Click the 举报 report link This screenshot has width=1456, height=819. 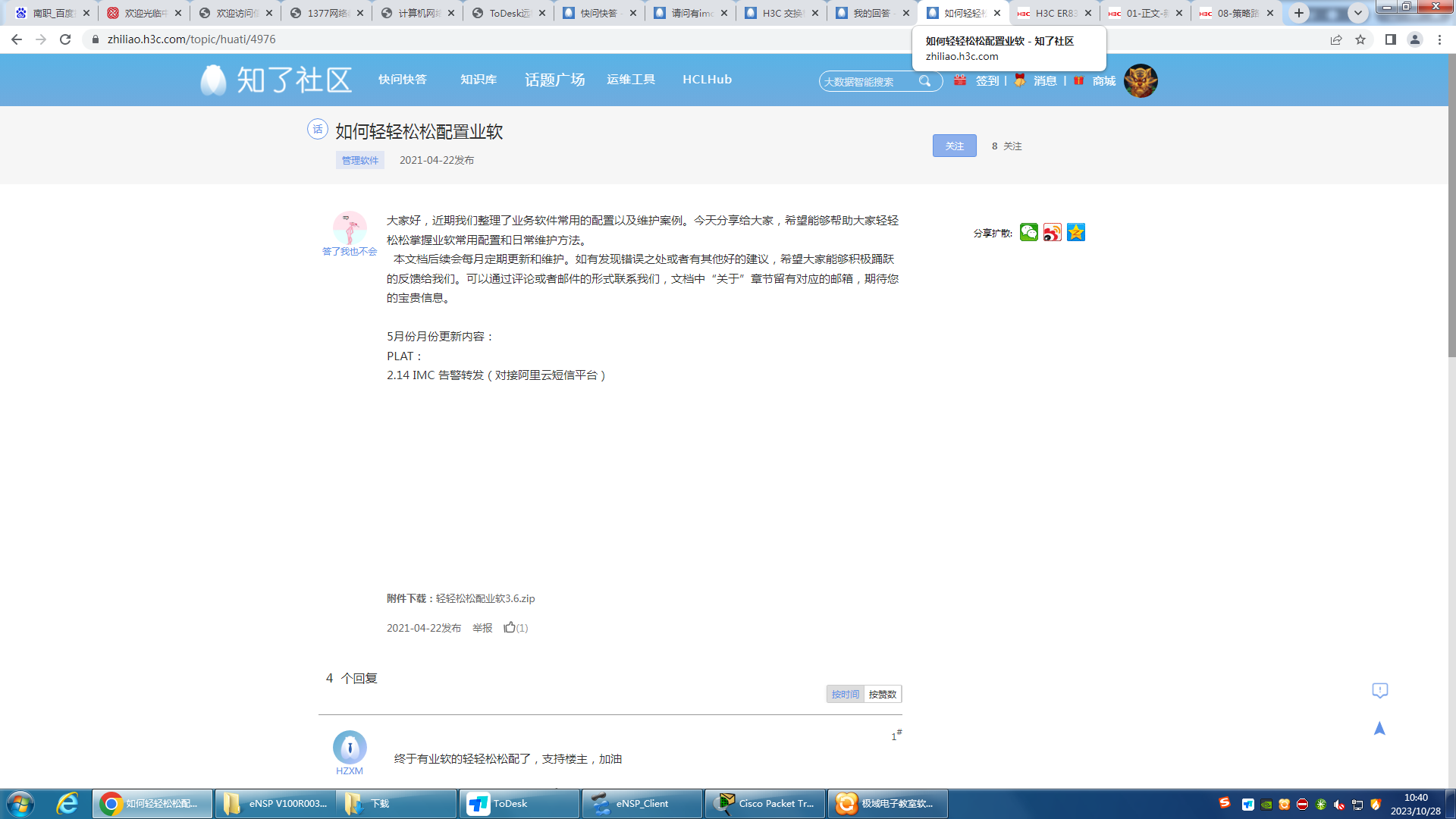pos(482,628)
